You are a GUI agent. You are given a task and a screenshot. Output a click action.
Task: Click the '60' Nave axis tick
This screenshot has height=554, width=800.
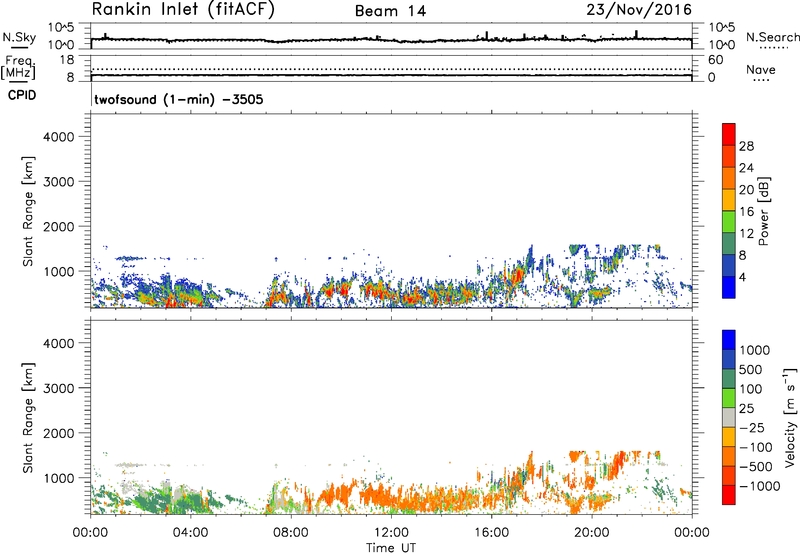pyautogui.click(x=715, y=60)
